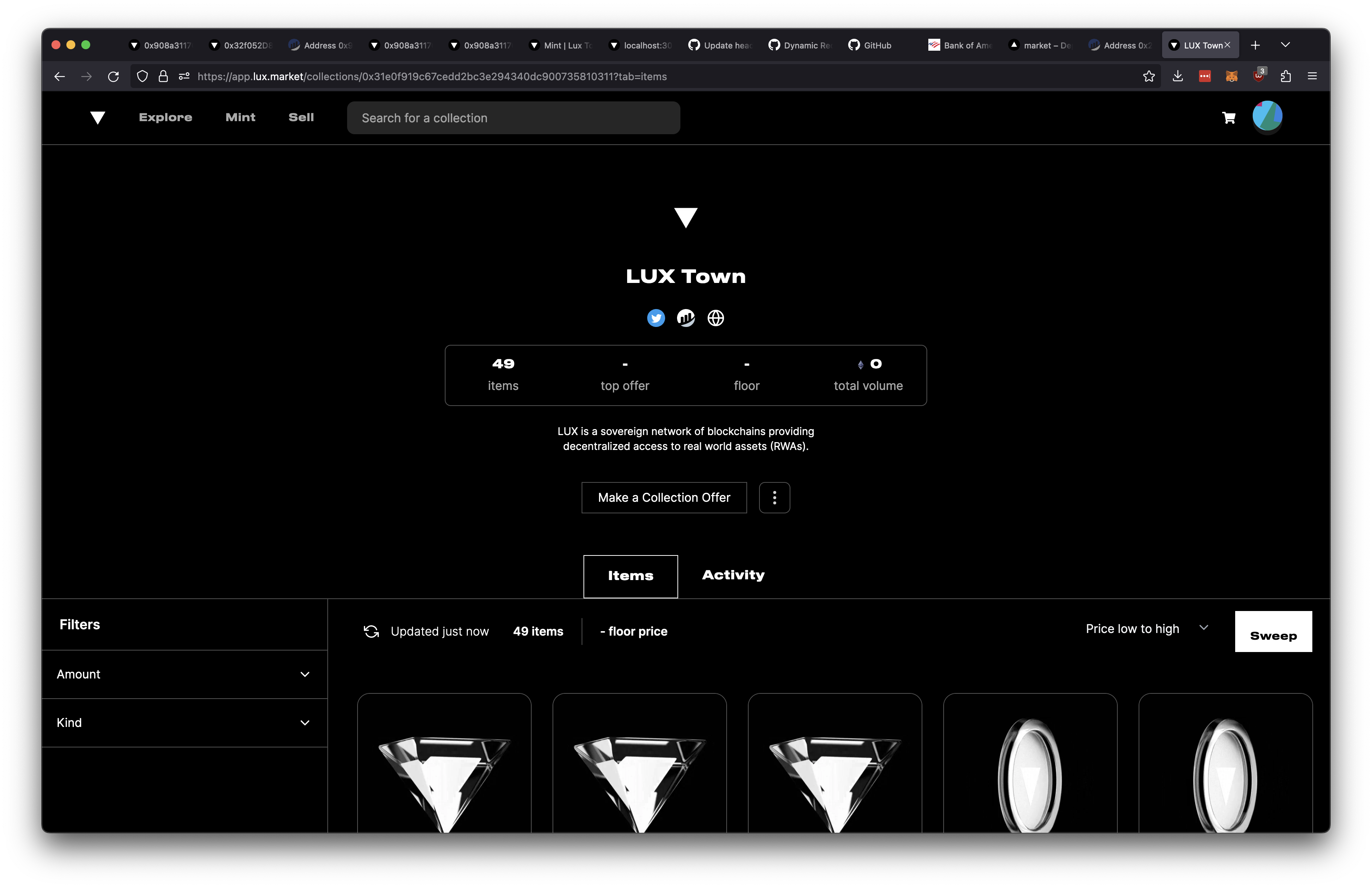Image resolution: width=1372 pixels, height=888 pixels.
Task: Open the collection's Twitter icon
Action: point(655,318)
